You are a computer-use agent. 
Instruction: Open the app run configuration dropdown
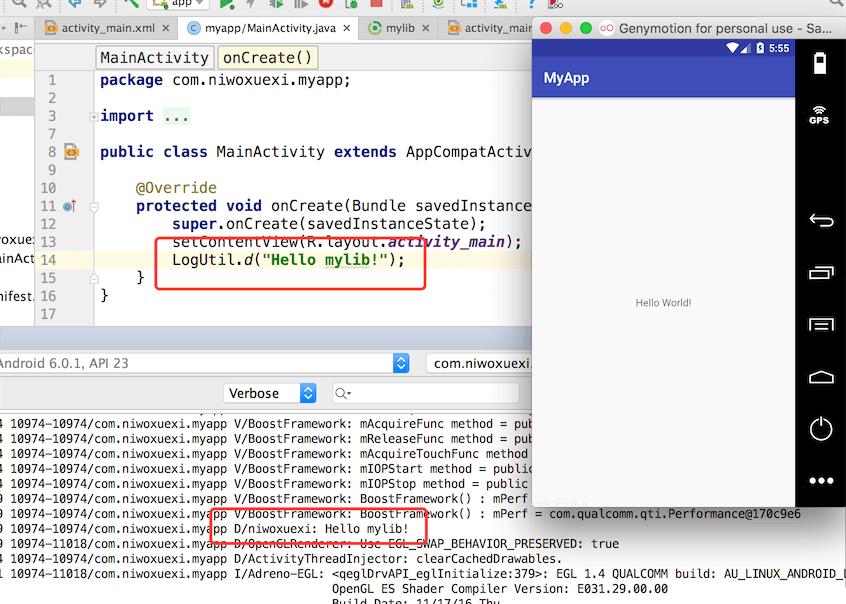178,4
